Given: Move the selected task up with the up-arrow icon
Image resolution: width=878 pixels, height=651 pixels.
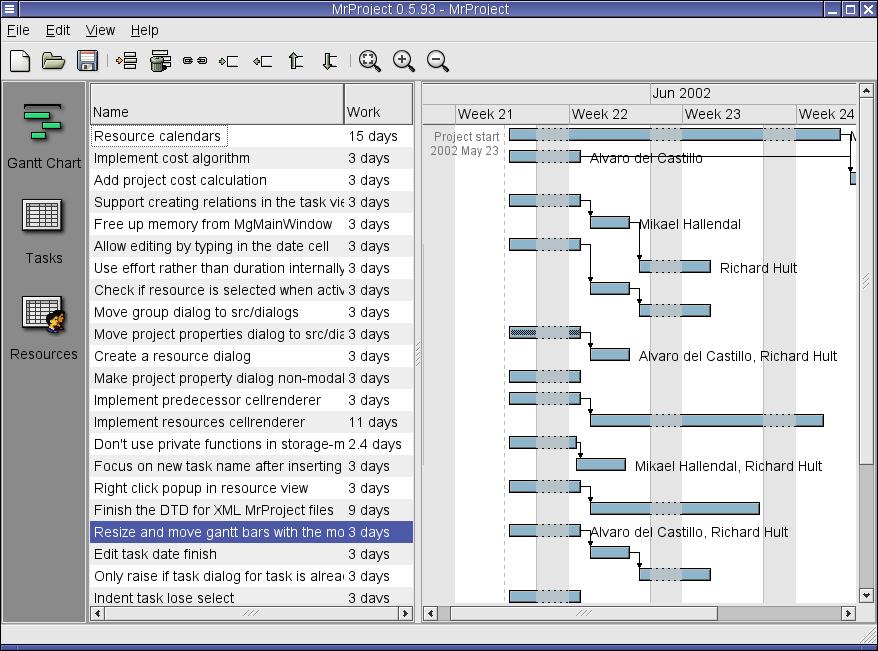Looking at the screenshot, I should point(296,60).
